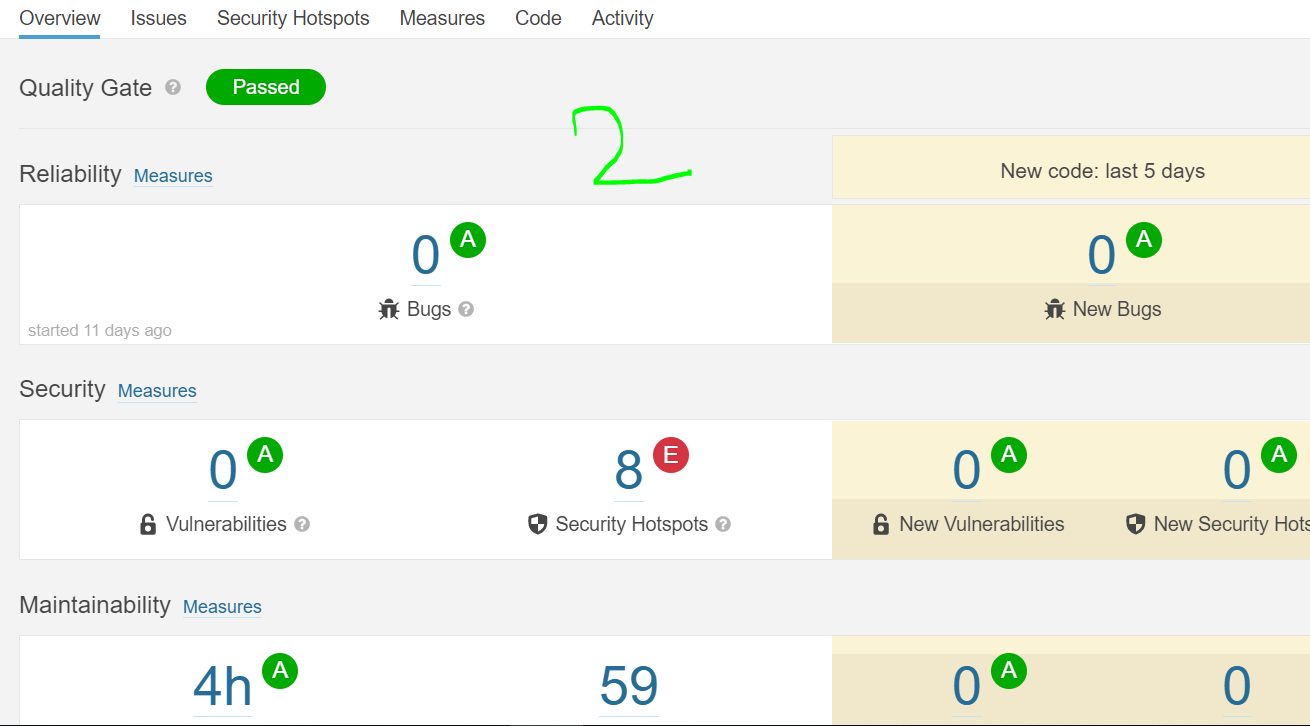Viewport: 1310px width, 726px height.
Task: Click the A rating badge for New Bugs
Action: [1144, 240]
